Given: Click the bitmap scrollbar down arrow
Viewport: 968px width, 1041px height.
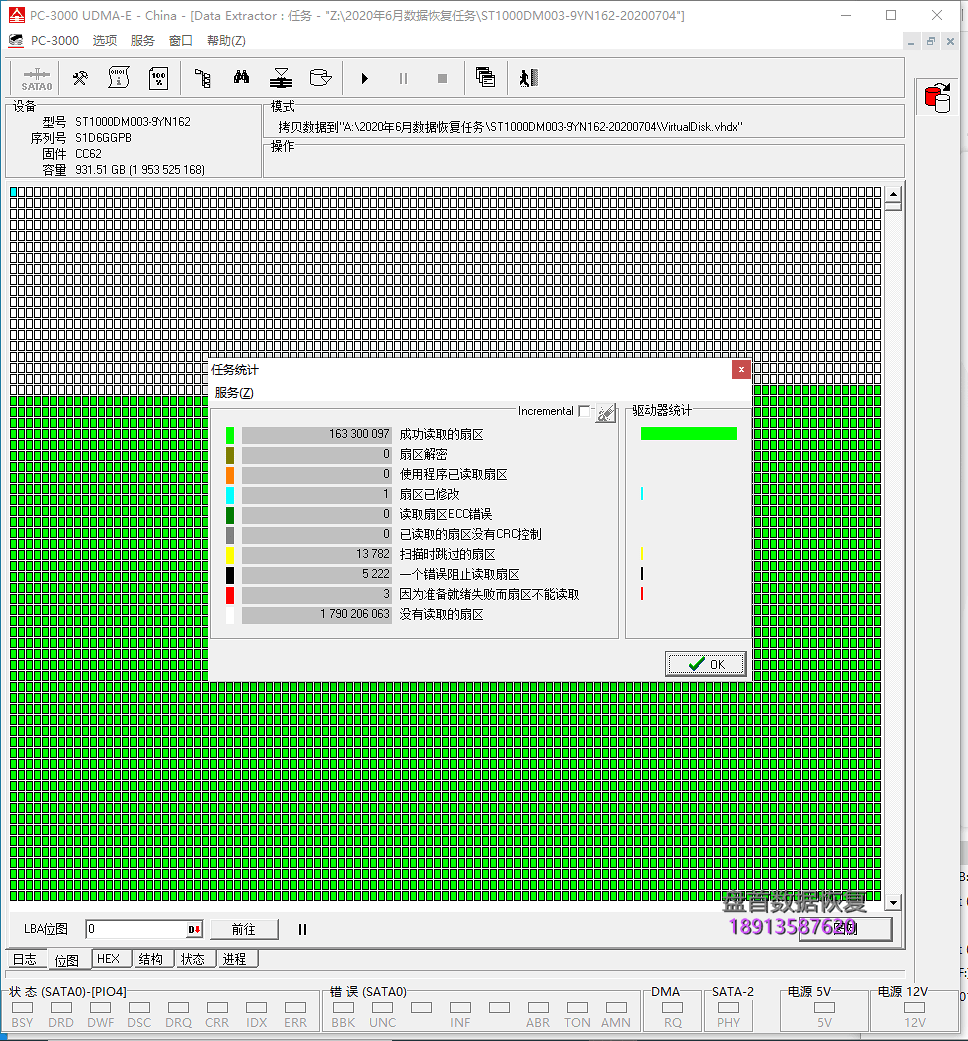Looking at the screenshot, I should (893, 902).
